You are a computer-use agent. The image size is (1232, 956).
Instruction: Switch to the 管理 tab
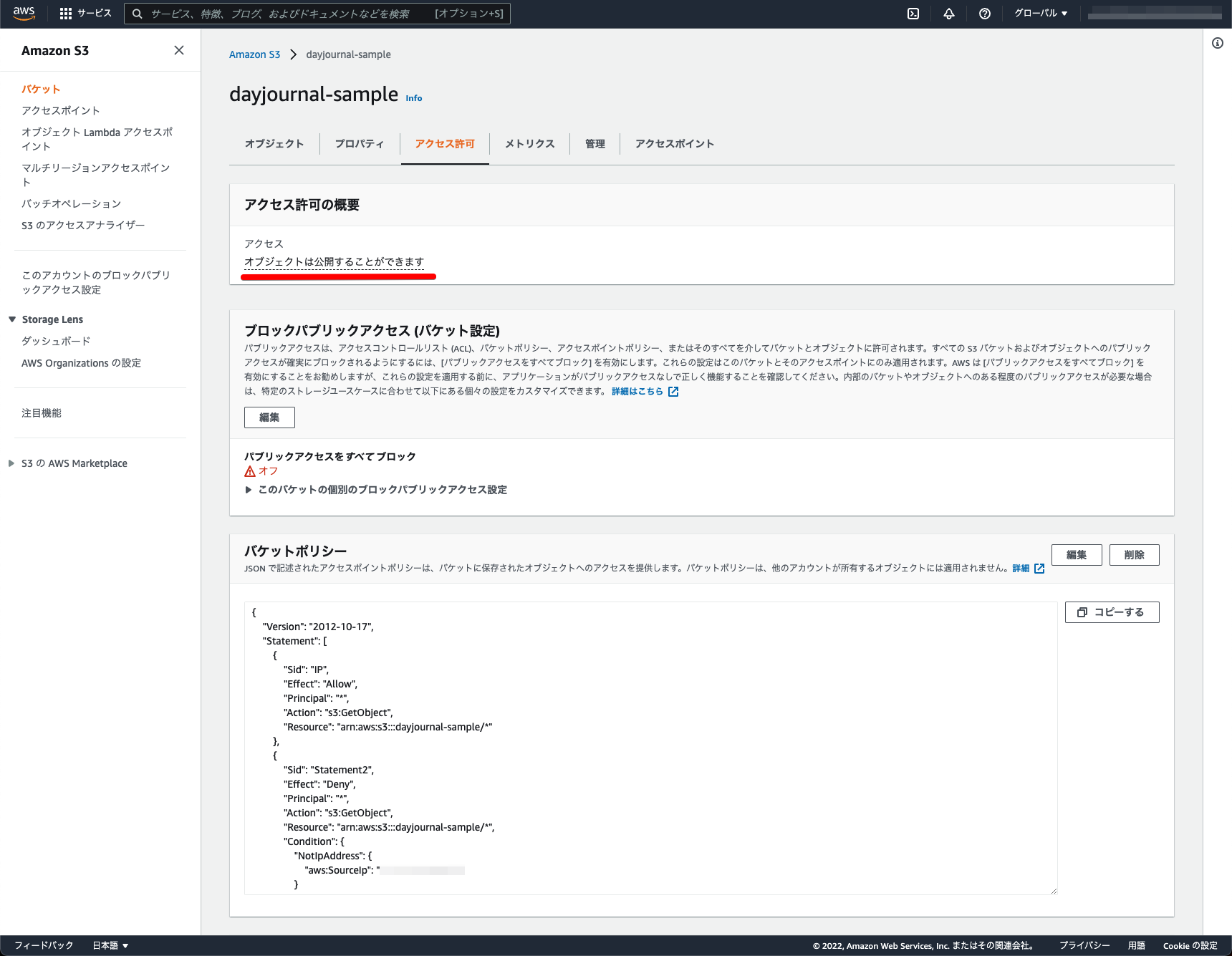[x=595, y=144]
